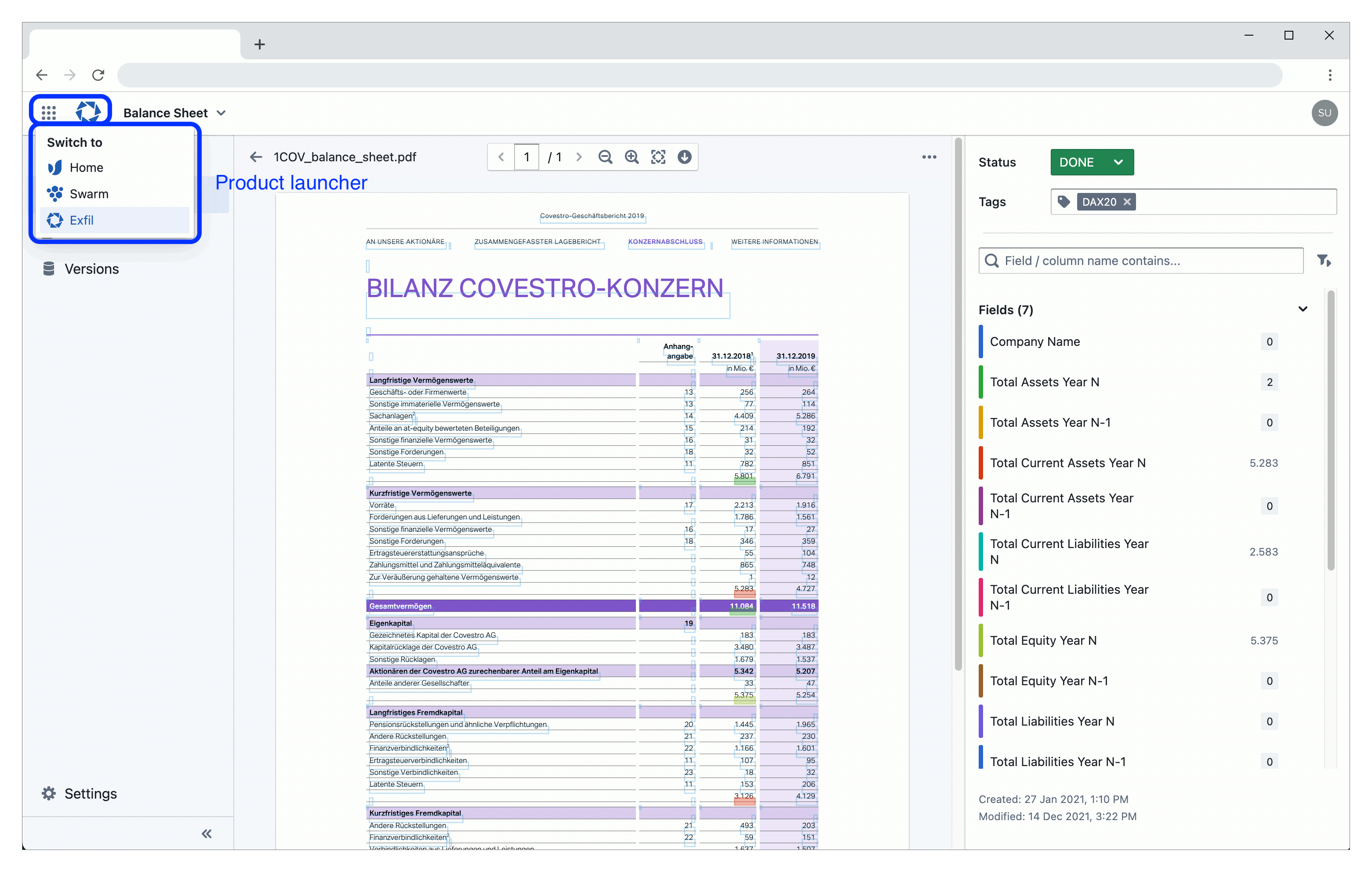This screenshot has width=1372, height=872.
Task: Select Total Current Assets Year N-1 field
Action: tap(1128, 506)
